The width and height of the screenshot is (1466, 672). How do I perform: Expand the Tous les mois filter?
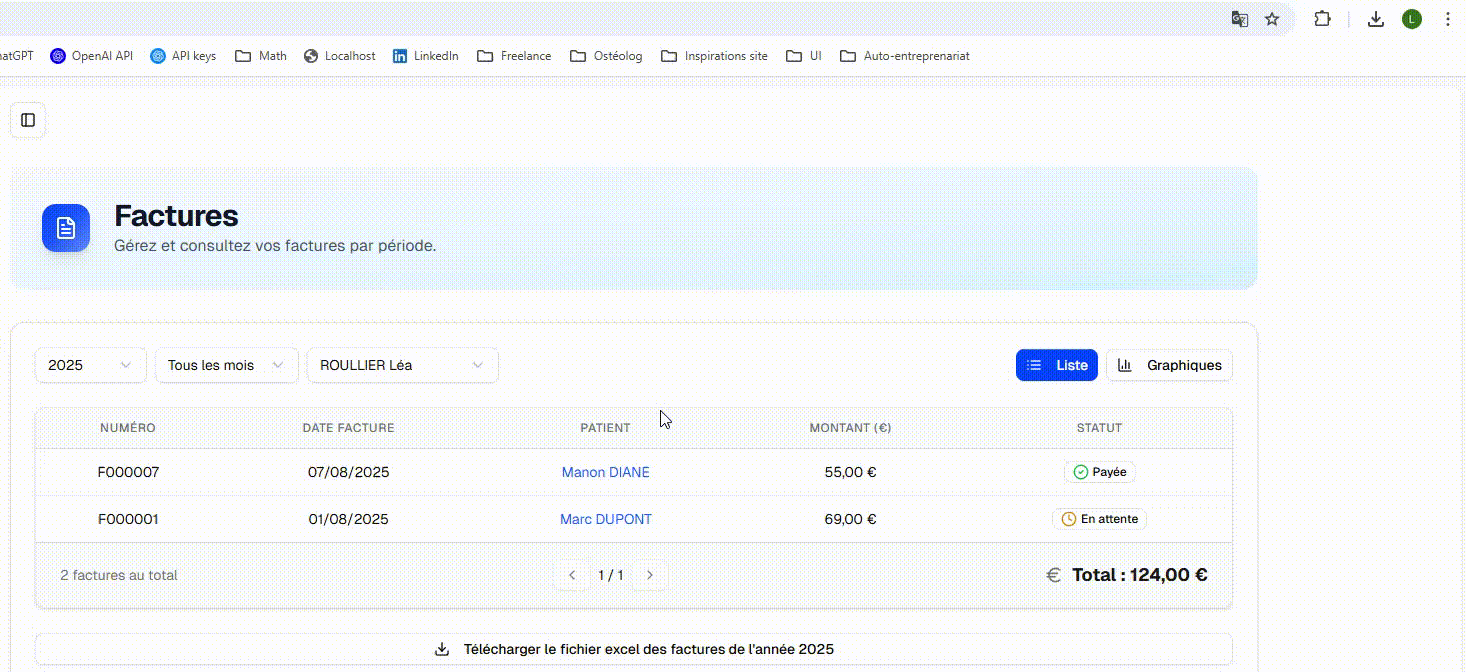tap(226, 365)
